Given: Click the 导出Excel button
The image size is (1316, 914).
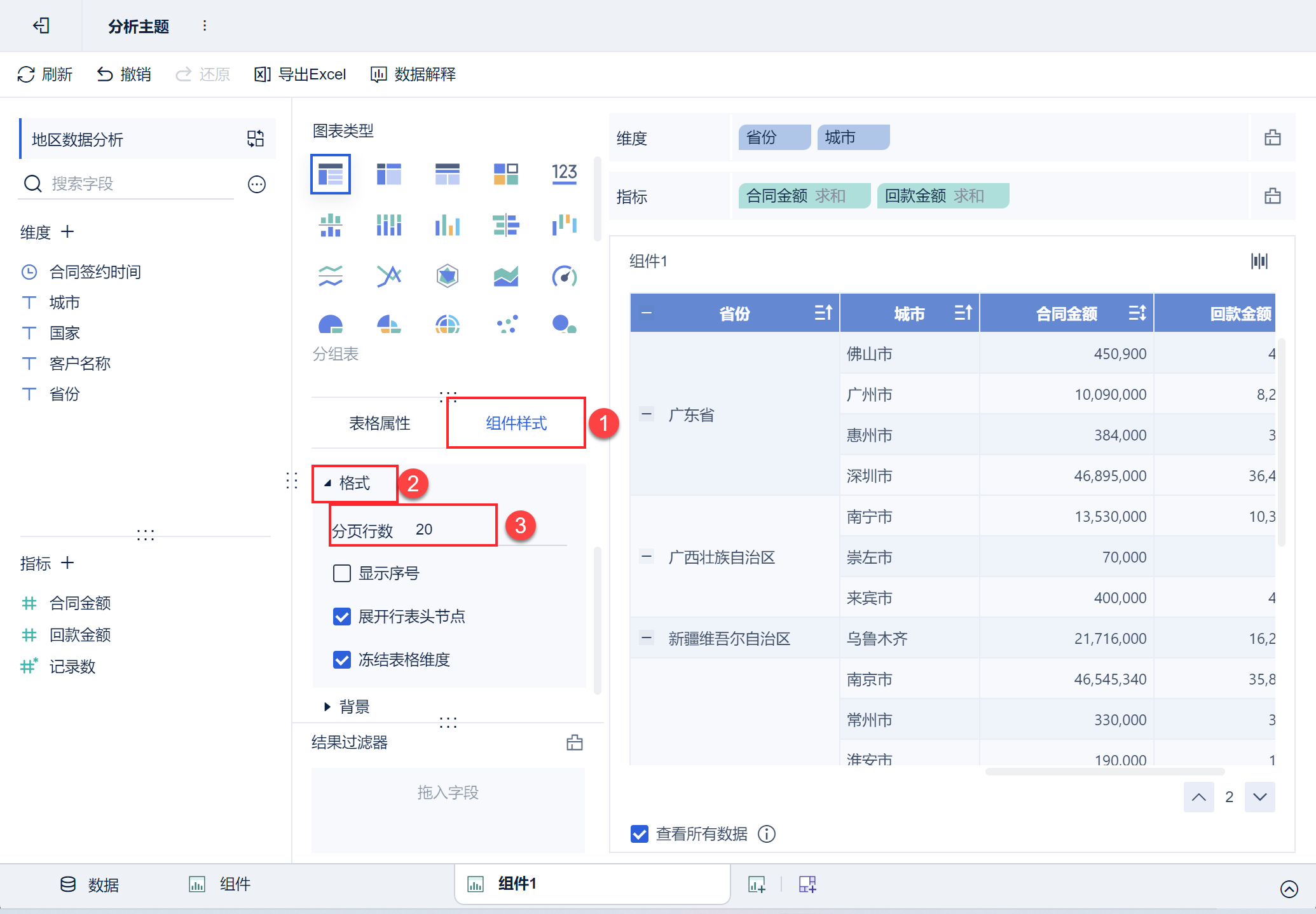Looking at the screenshot, I should pos(300,74).
